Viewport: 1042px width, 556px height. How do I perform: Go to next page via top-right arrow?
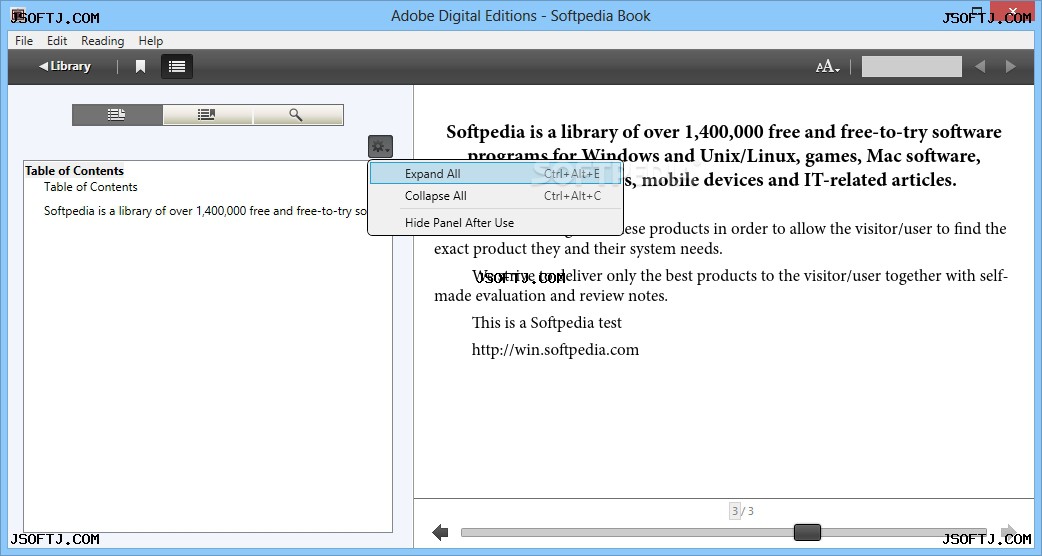coord(1011,66)
